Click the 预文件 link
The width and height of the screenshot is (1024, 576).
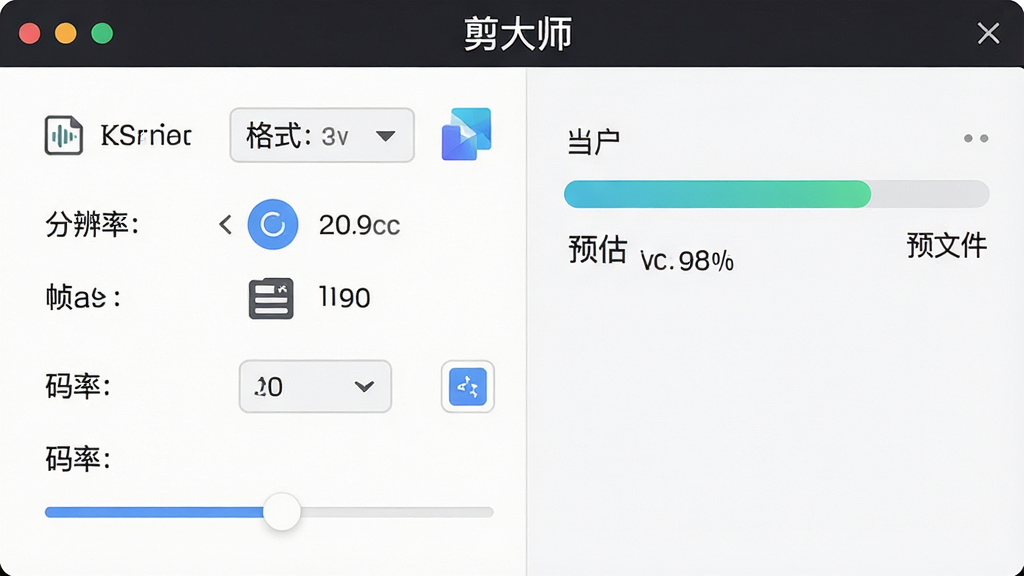point(946,246)
